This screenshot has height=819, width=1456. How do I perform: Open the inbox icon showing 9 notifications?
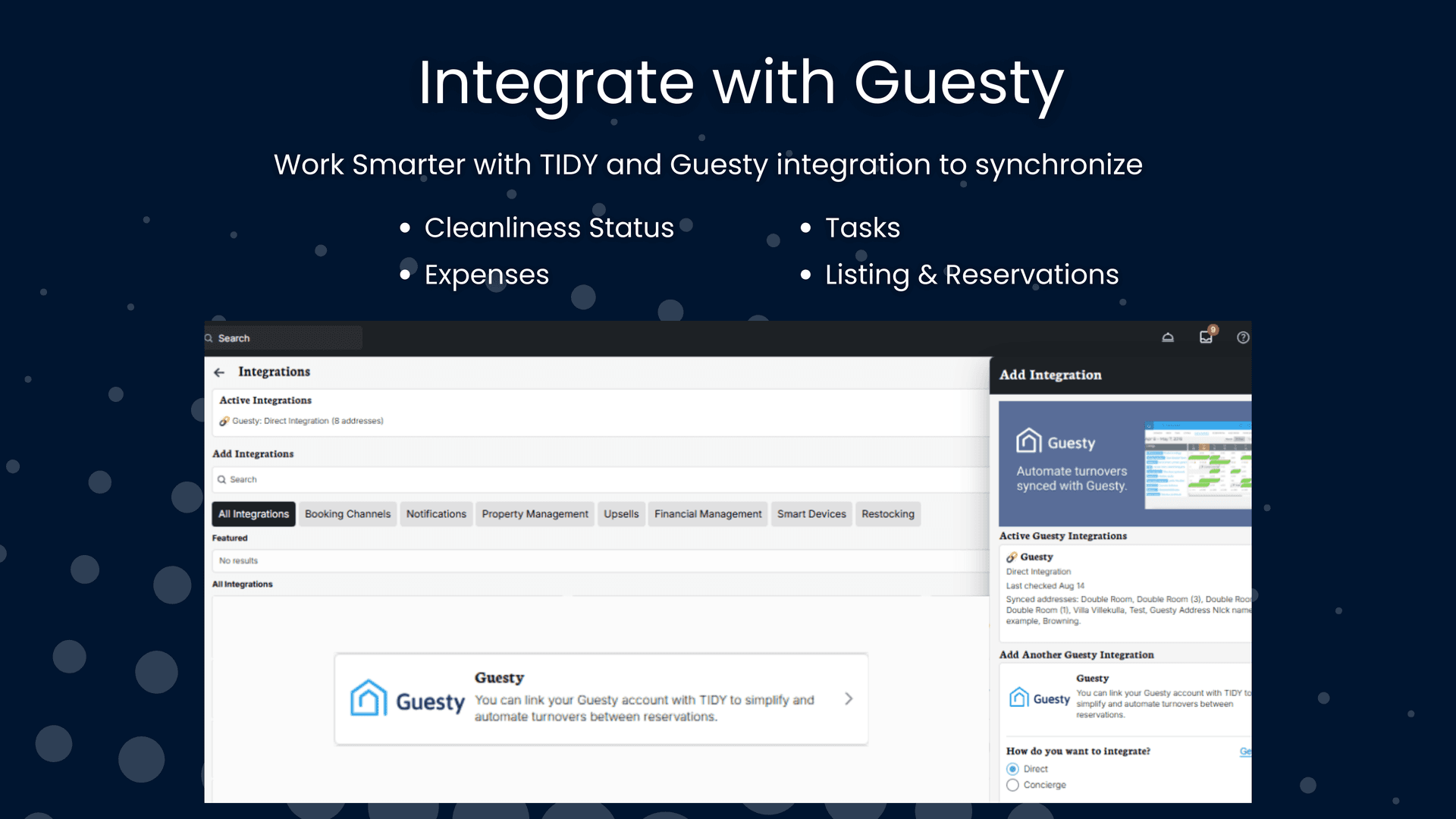[1206, 337]
